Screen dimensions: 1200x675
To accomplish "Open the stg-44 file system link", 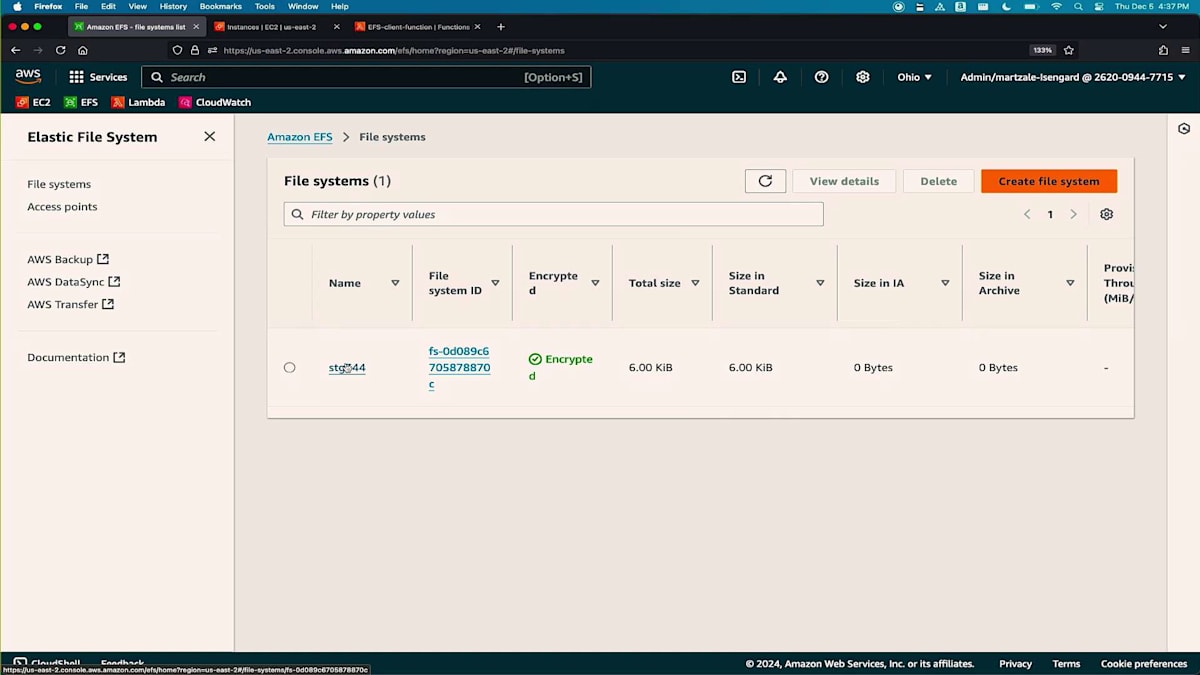I will 347,368.
